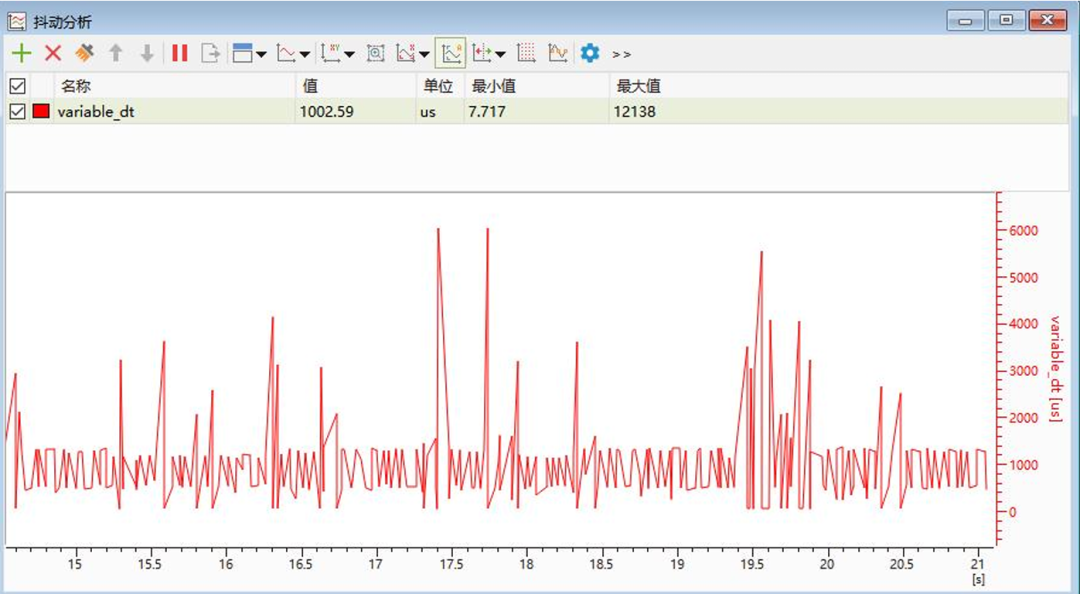Viewport: 1080px width, 594px height.
Task: Click the red X remove-signal icon
Action: [53, 53]
